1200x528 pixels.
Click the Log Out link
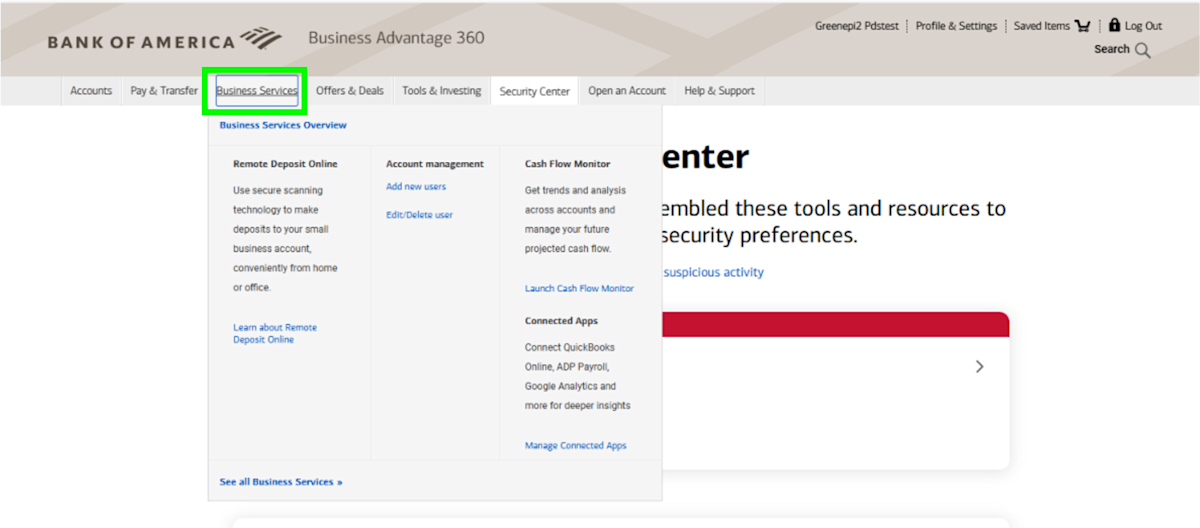[x=1143, y=26]
